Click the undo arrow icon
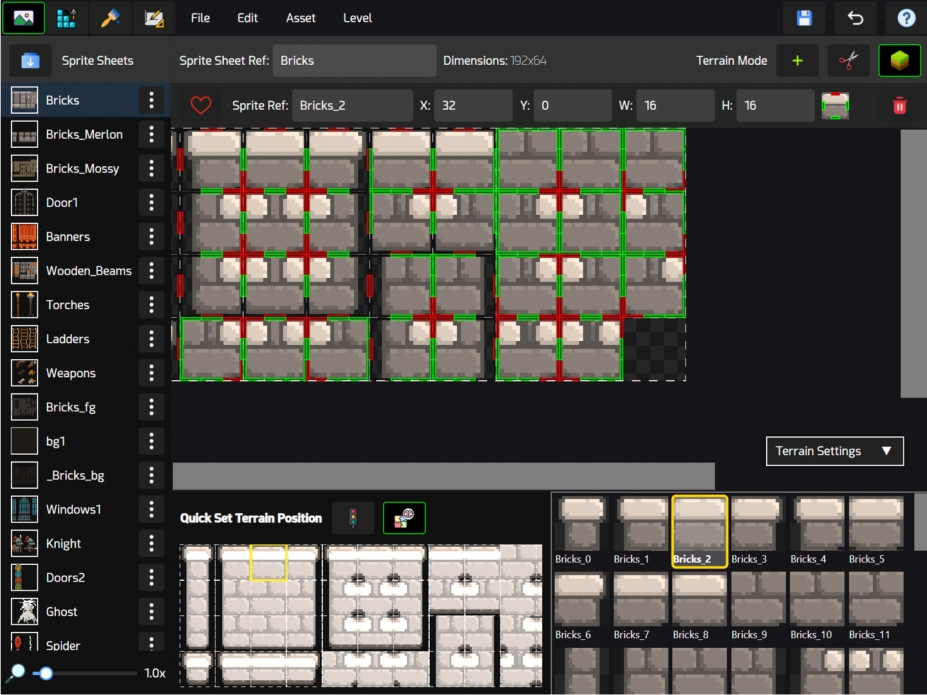Screen dimensions: 927x695 [855, 18]
